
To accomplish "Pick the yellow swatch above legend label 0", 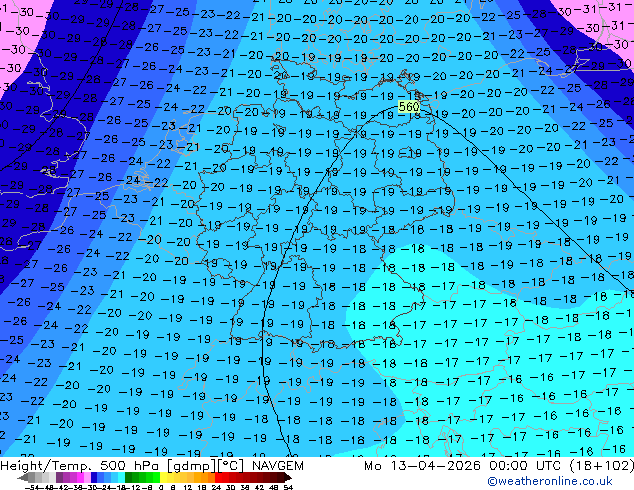I will pos(163,477).
